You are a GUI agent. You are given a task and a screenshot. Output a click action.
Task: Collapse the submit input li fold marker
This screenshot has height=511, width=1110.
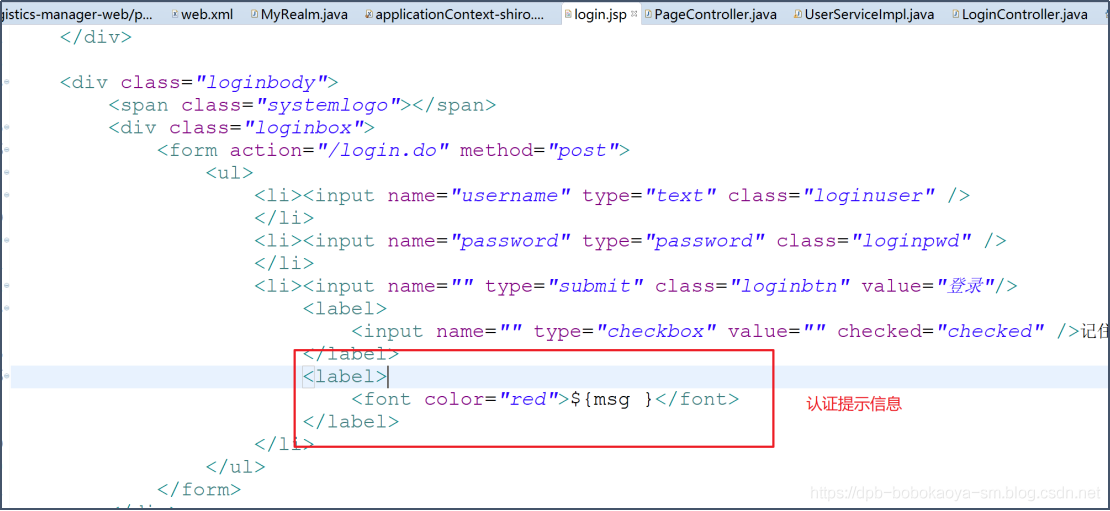pos(6,287)
